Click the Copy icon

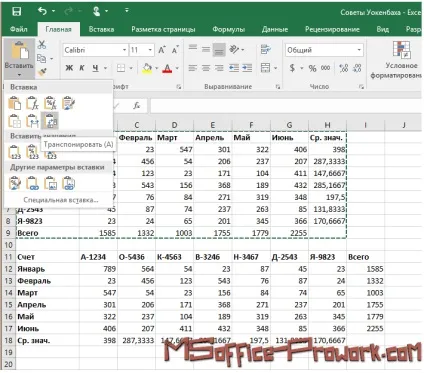tap(41, 58)
